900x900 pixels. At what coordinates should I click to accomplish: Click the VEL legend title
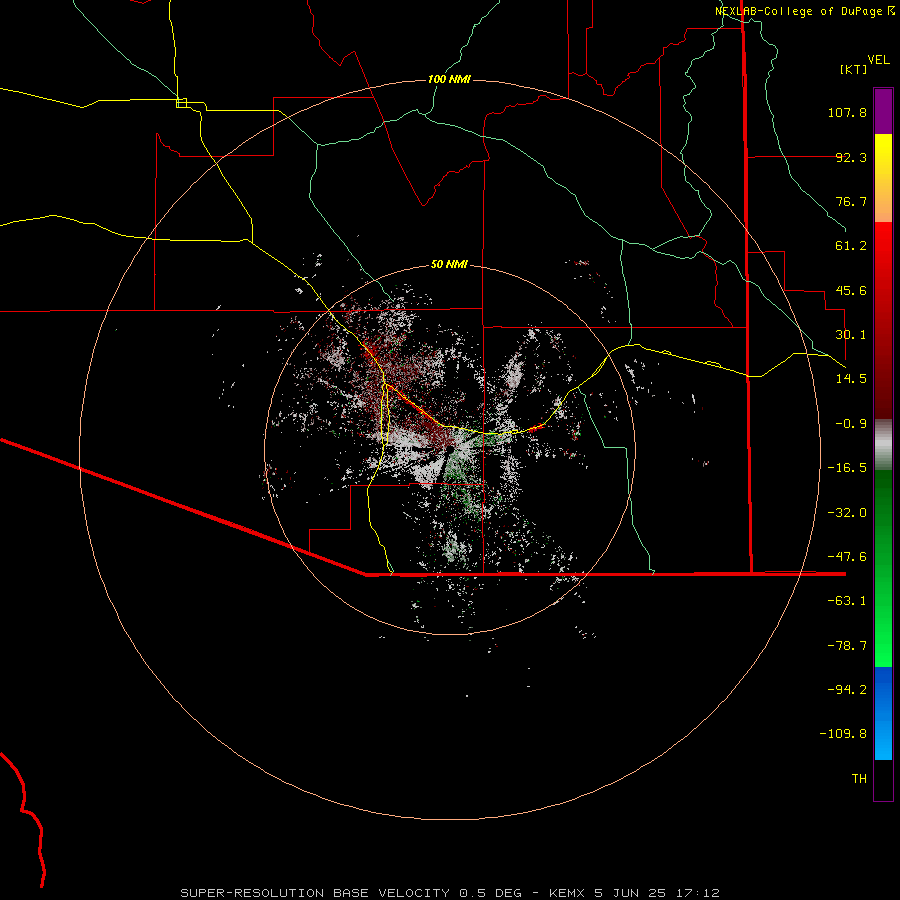(878, 60)
